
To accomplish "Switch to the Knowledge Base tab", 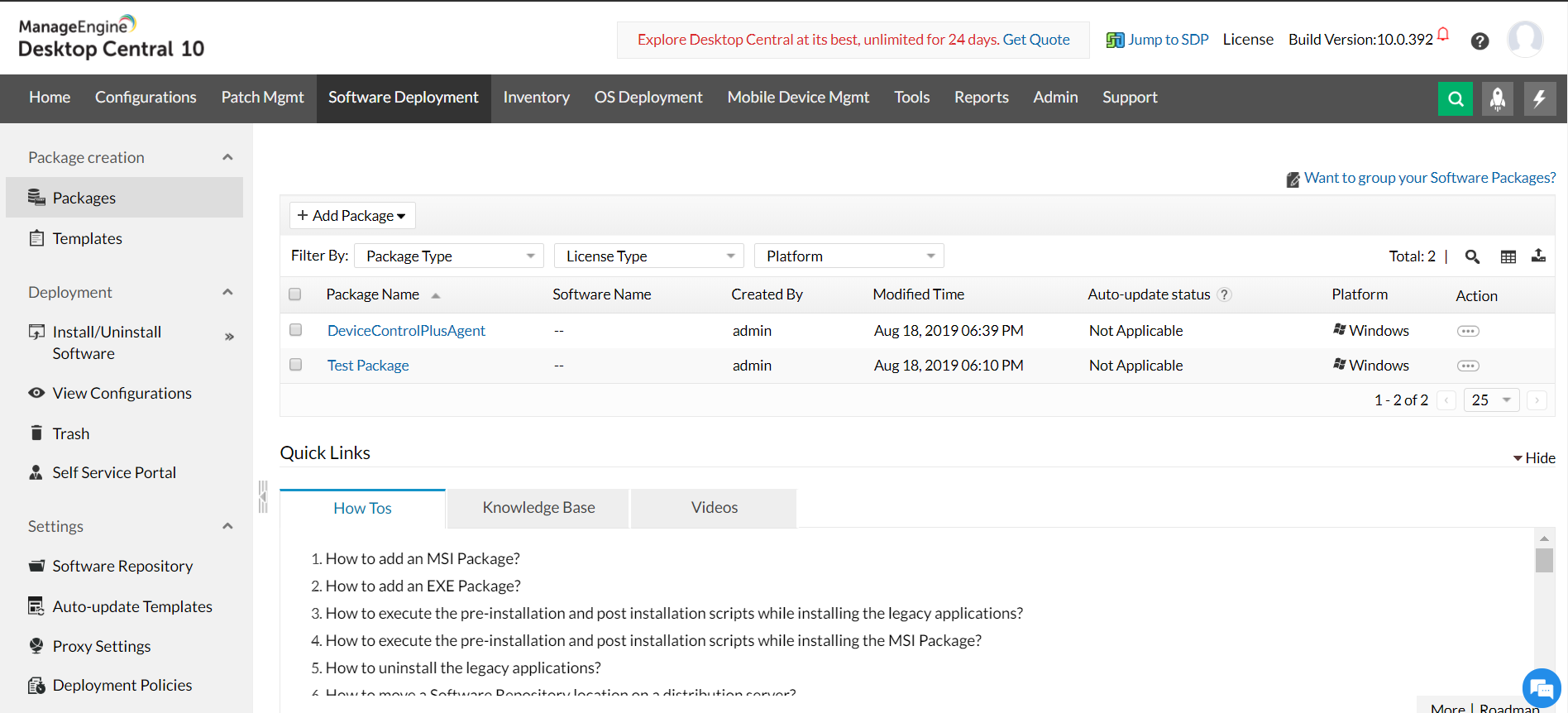I will click(538, 508).
